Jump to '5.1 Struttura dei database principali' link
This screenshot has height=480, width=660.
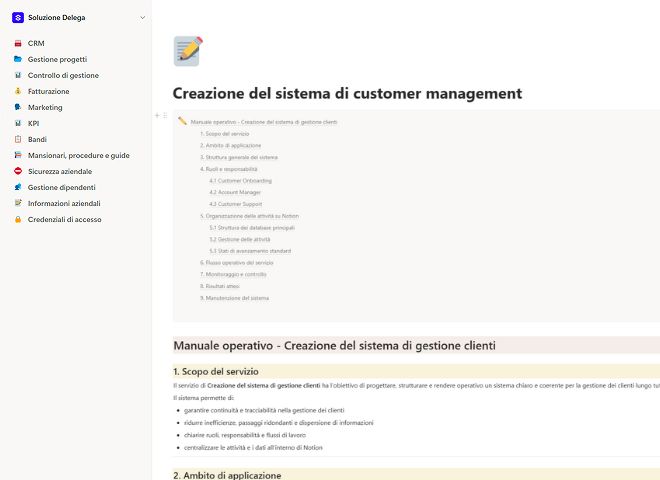(x=252, y=228)
